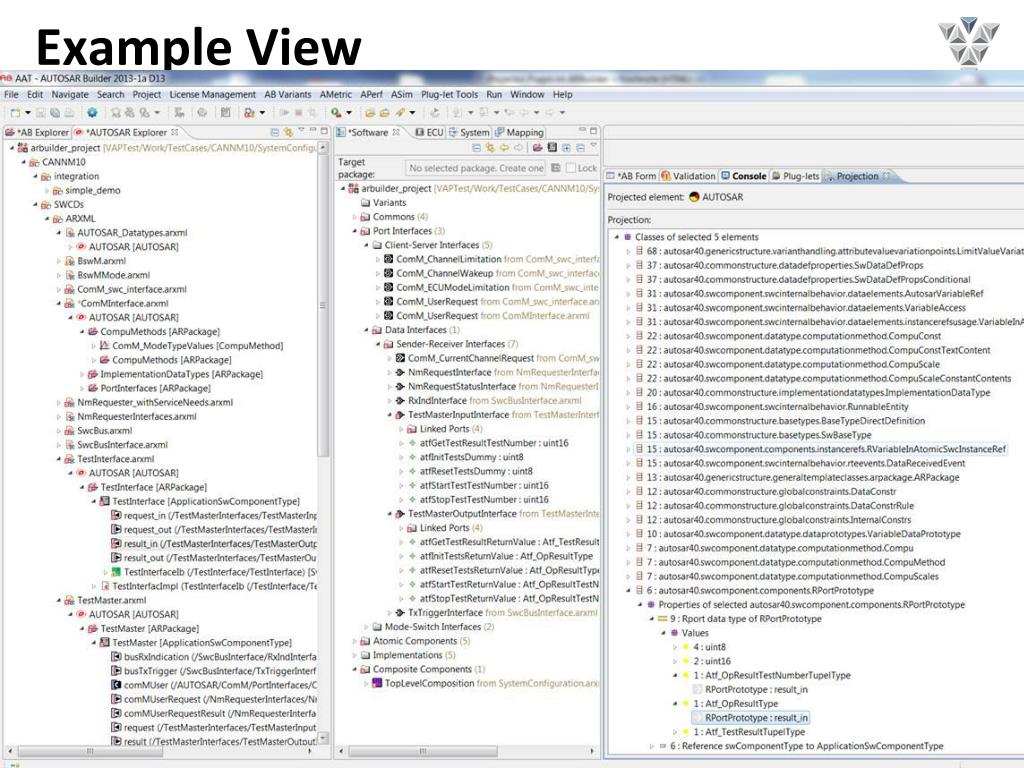Open the Navigate menu
1024x768 pixels.
[70, 94]
